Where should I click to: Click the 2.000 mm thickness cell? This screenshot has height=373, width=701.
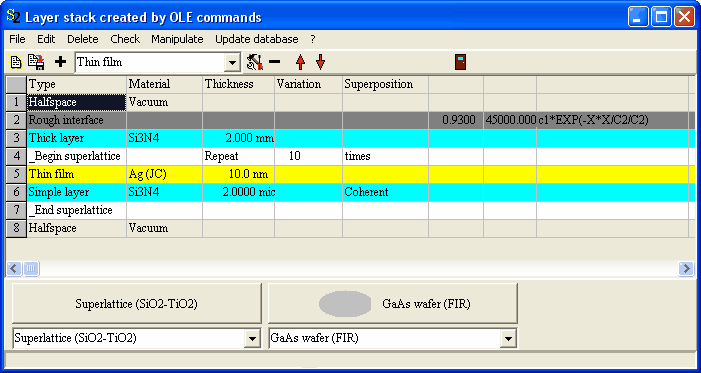[238, 138]
